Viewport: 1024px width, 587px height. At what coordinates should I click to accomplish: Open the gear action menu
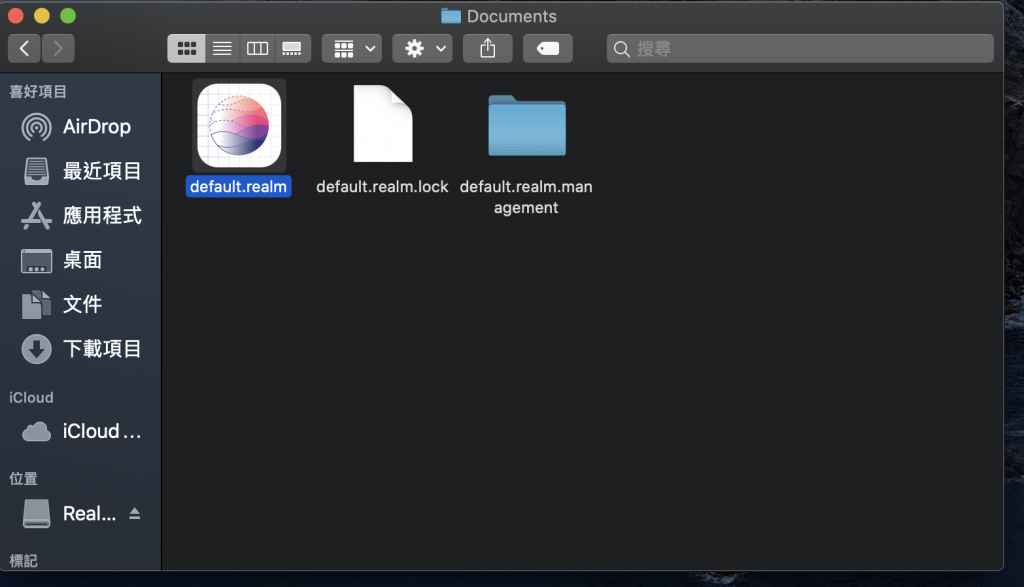pyautogui.click(x=423, y=48)
